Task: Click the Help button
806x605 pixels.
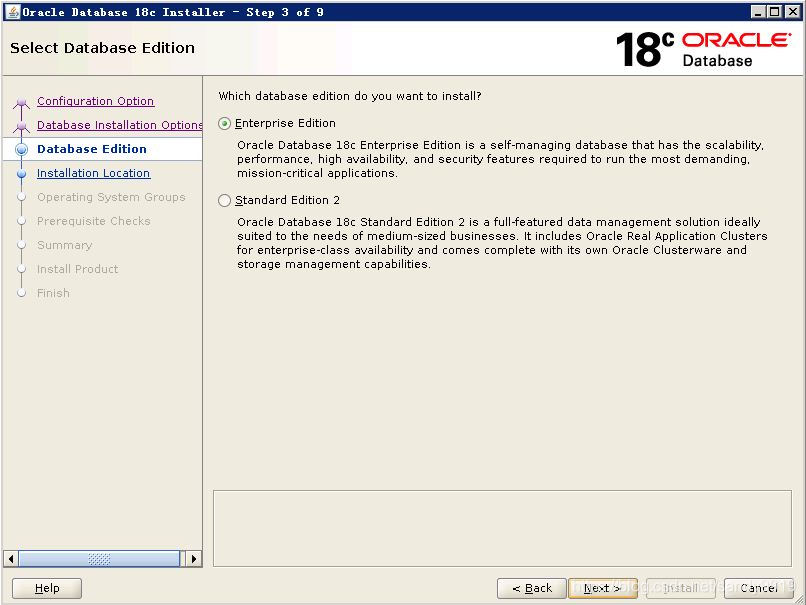Action: click(47, 588)
